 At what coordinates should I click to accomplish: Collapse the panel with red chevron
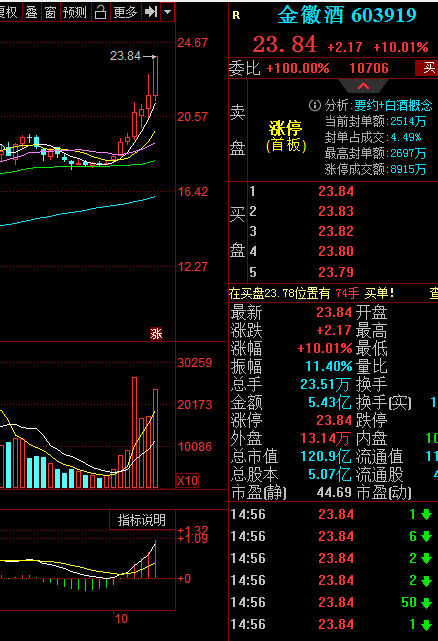pyautogui.click(x=363, y=86)
